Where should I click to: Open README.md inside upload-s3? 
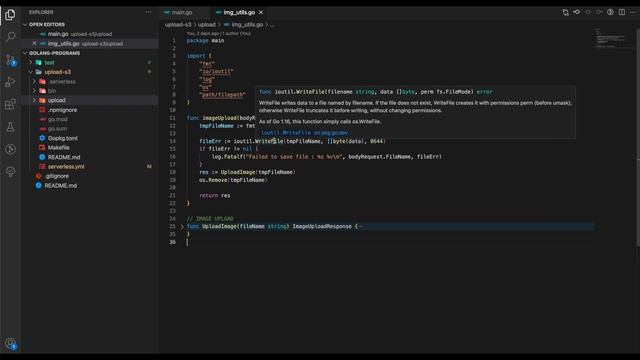[x=64, y=157]
